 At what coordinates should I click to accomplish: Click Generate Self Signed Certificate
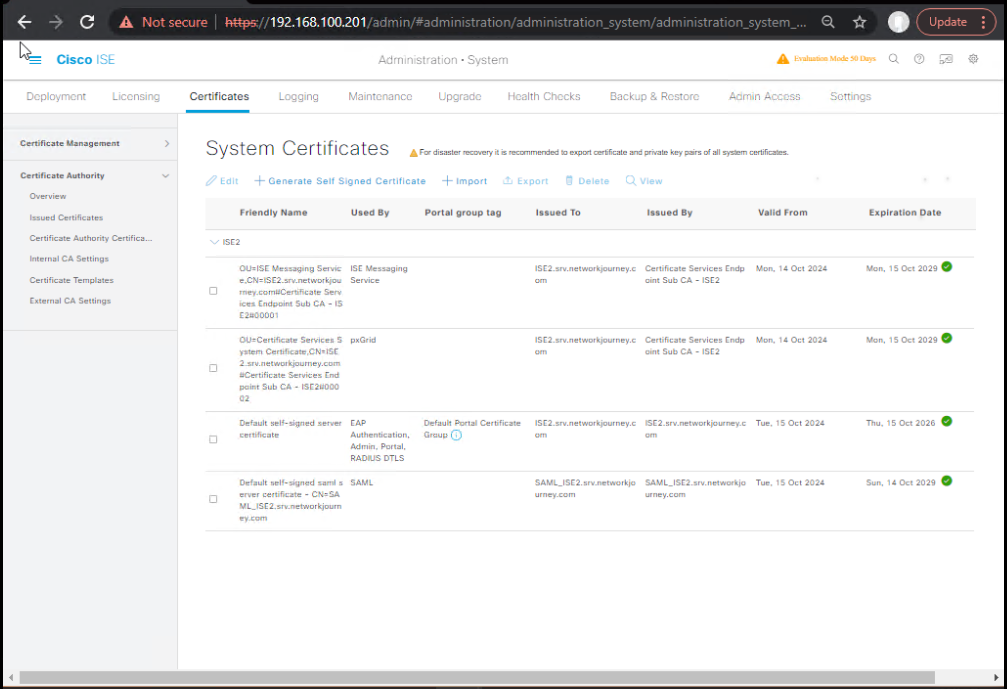(340, 181)
